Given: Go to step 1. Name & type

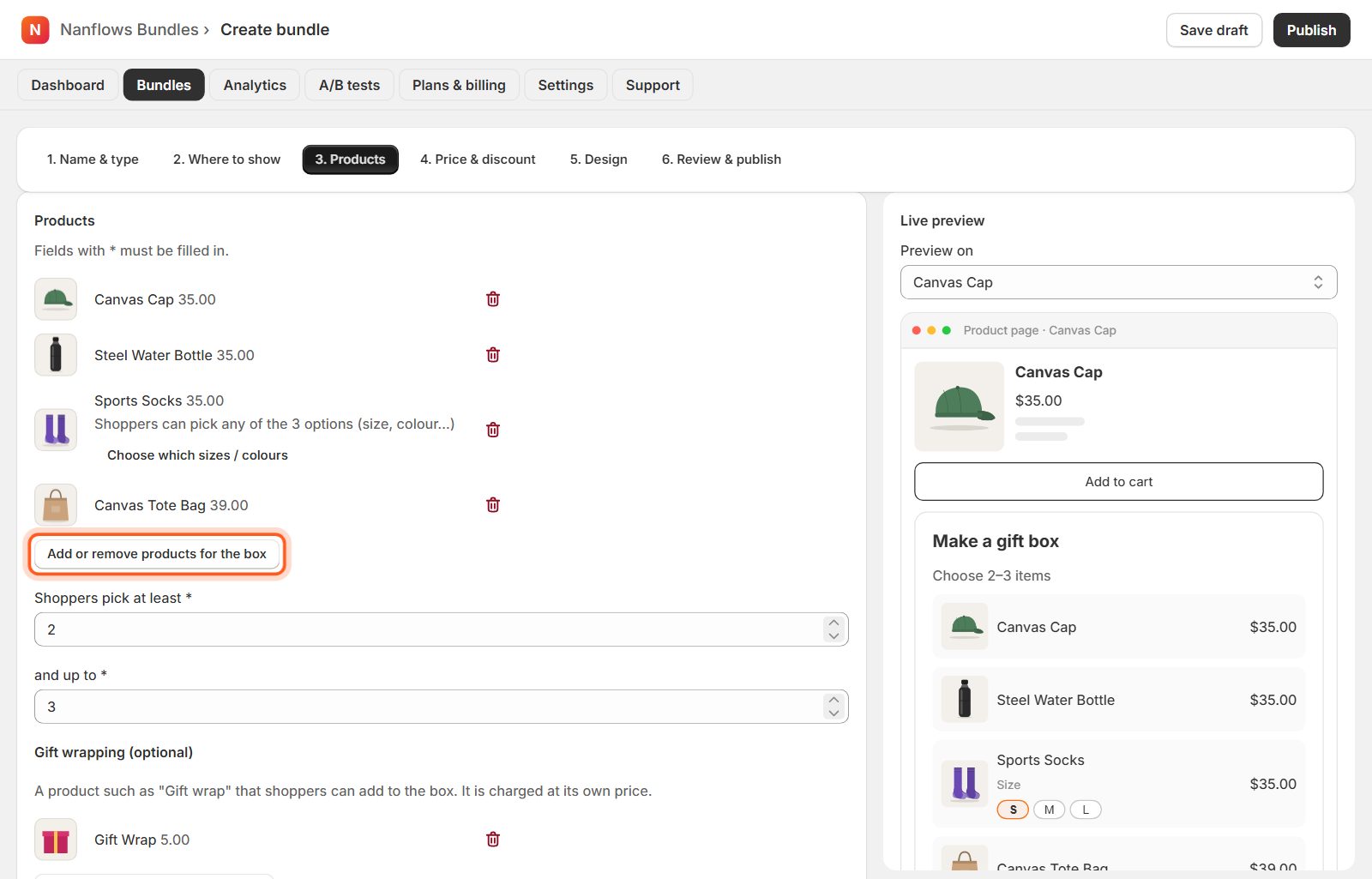Looking at the screenshot, I should point(93,160).
